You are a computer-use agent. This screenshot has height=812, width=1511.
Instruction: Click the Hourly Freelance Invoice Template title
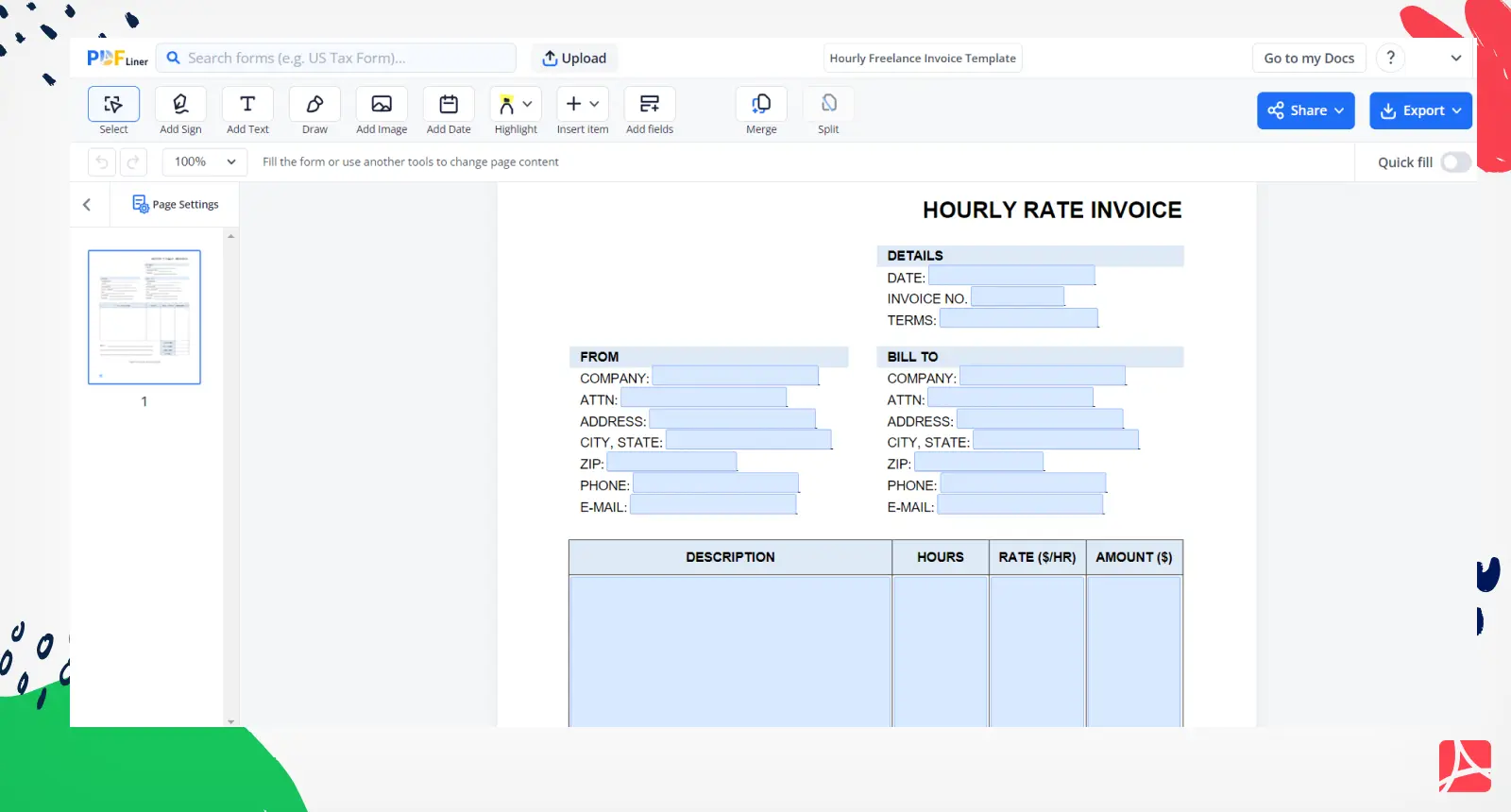click(x=923, y=58)
